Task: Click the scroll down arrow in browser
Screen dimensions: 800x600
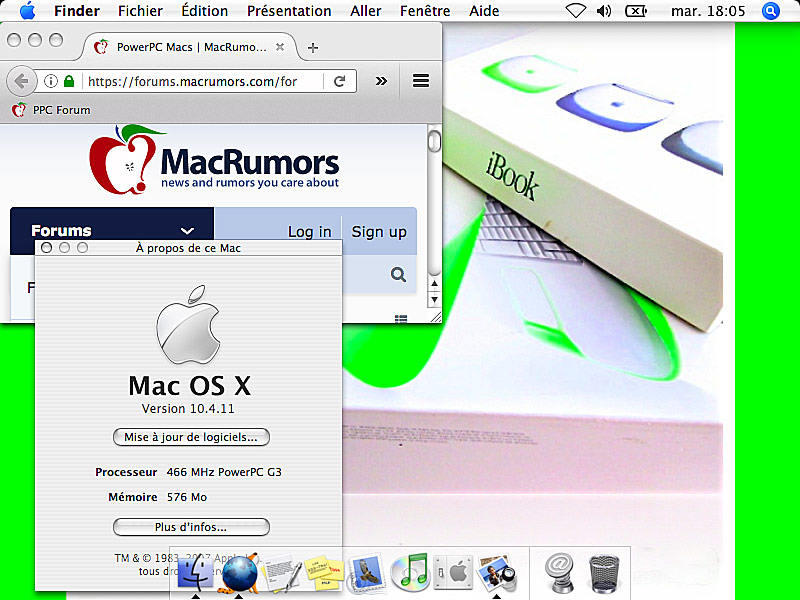Action: [434, 299]
